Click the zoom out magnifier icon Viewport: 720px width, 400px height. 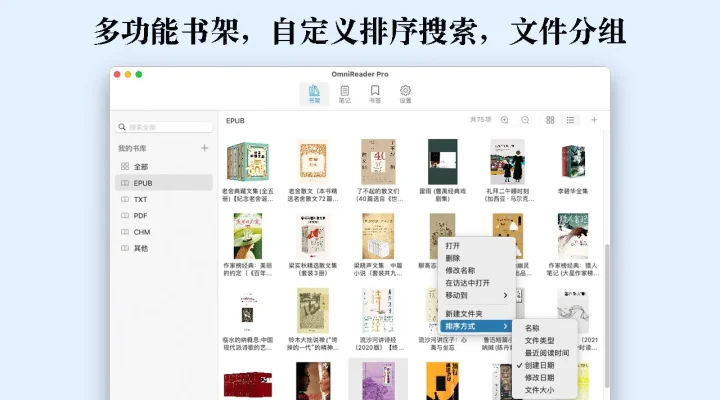pos(525,120)
